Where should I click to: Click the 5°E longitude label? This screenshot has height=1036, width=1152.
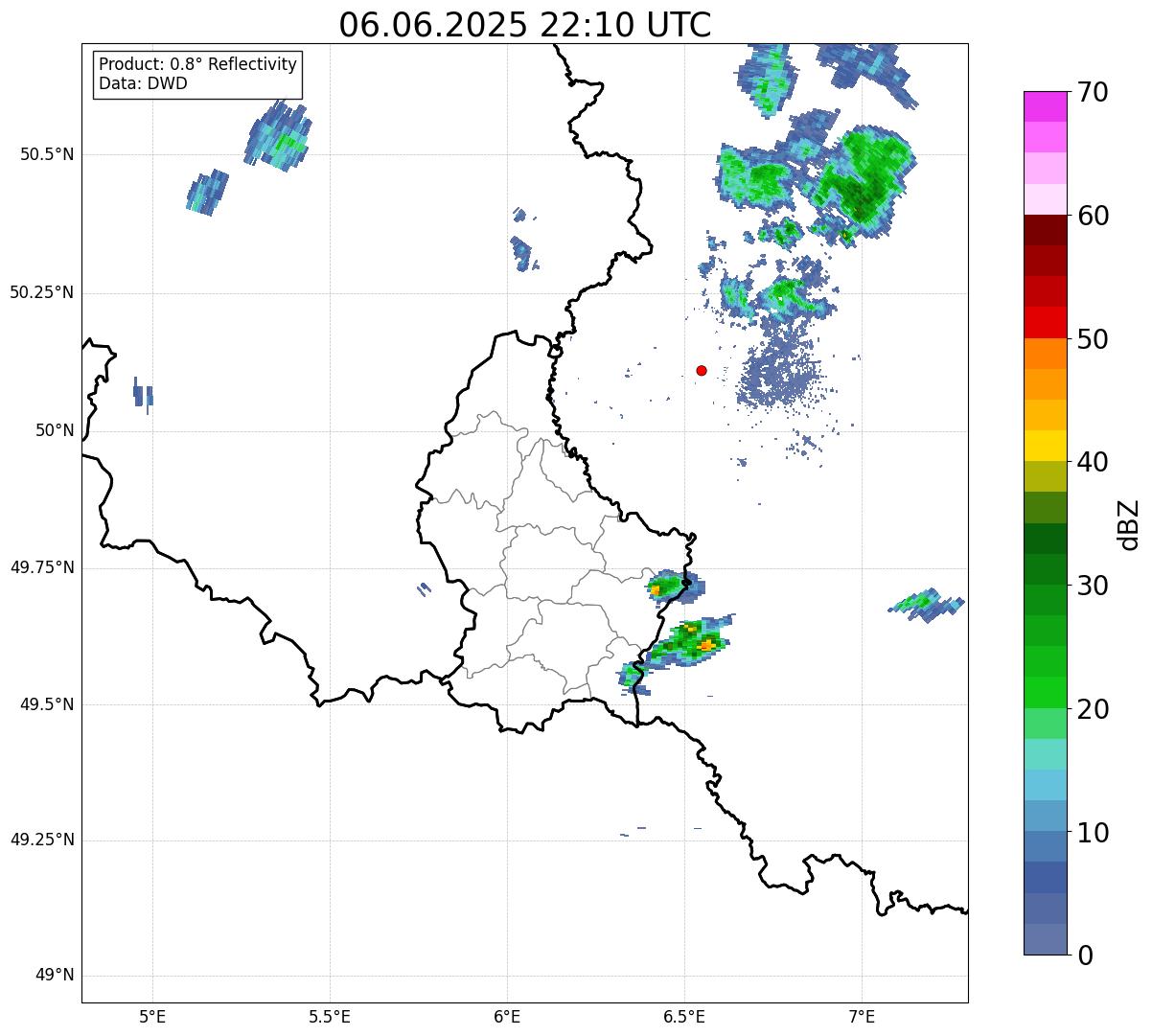152,1016
